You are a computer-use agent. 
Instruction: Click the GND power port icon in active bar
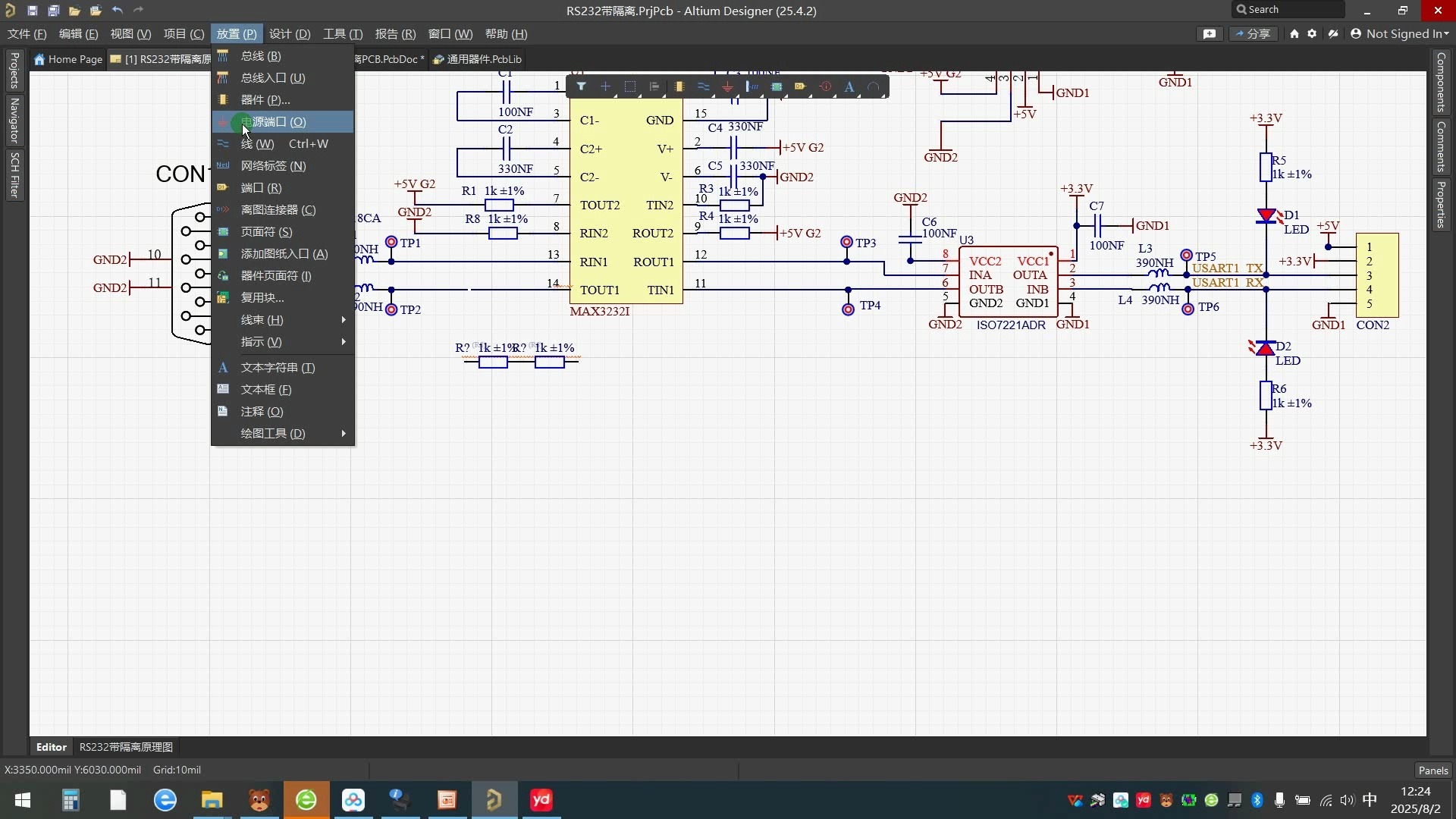tap(727, 86)
